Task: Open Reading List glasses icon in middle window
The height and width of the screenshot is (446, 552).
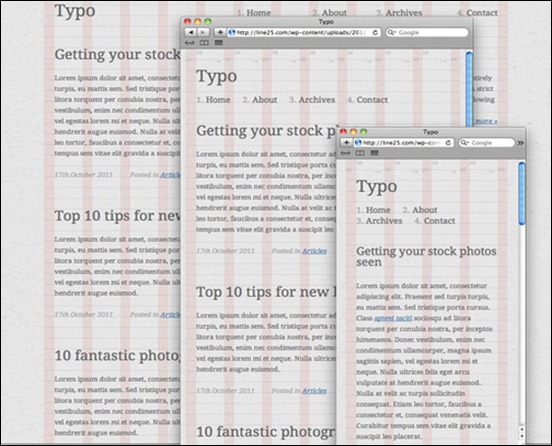Action: point(190,43)
